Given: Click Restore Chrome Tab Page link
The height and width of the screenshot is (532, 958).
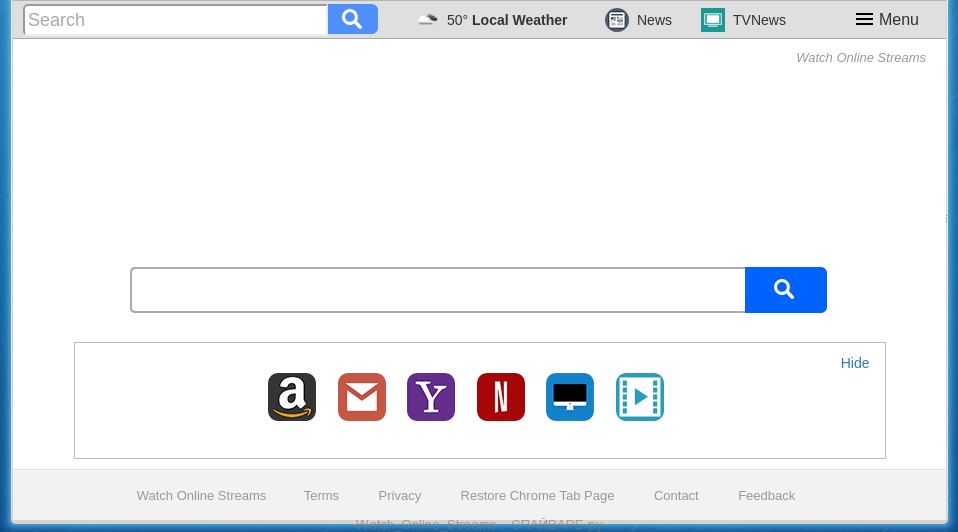Looking at the screenshot, I should click(x=537, y=496).
